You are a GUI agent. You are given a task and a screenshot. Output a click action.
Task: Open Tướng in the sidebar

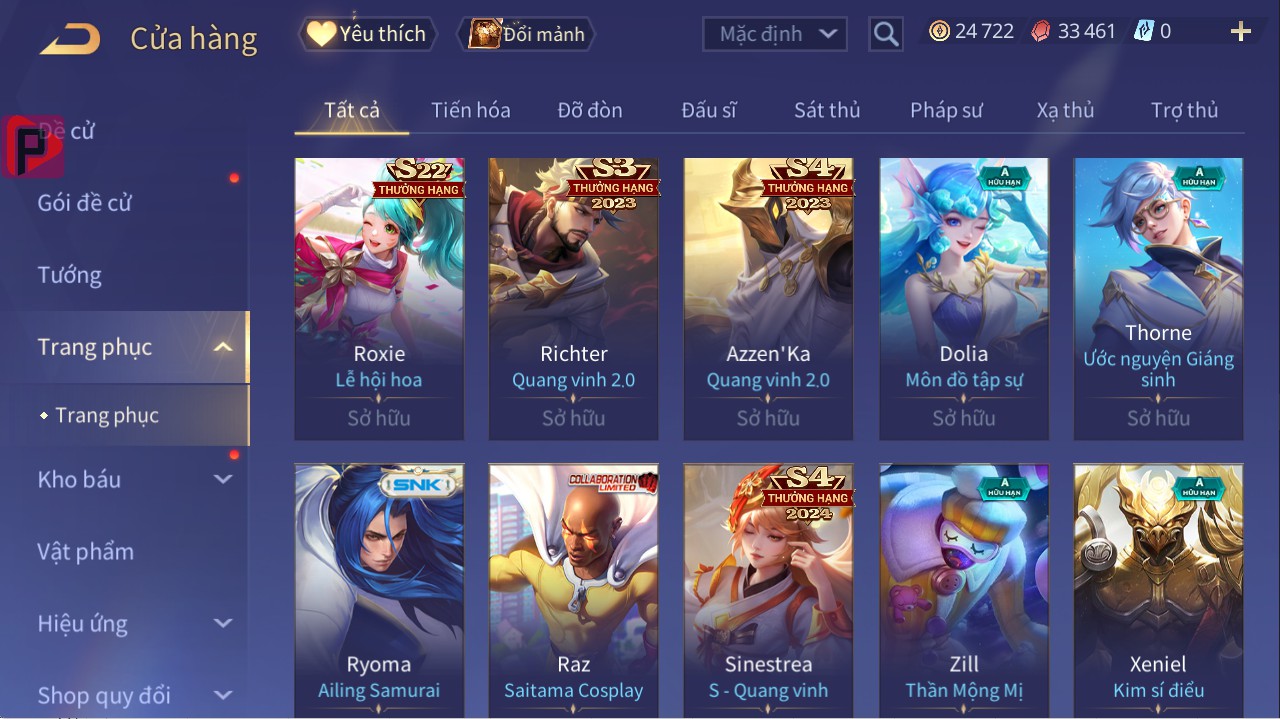click(70, 275)
